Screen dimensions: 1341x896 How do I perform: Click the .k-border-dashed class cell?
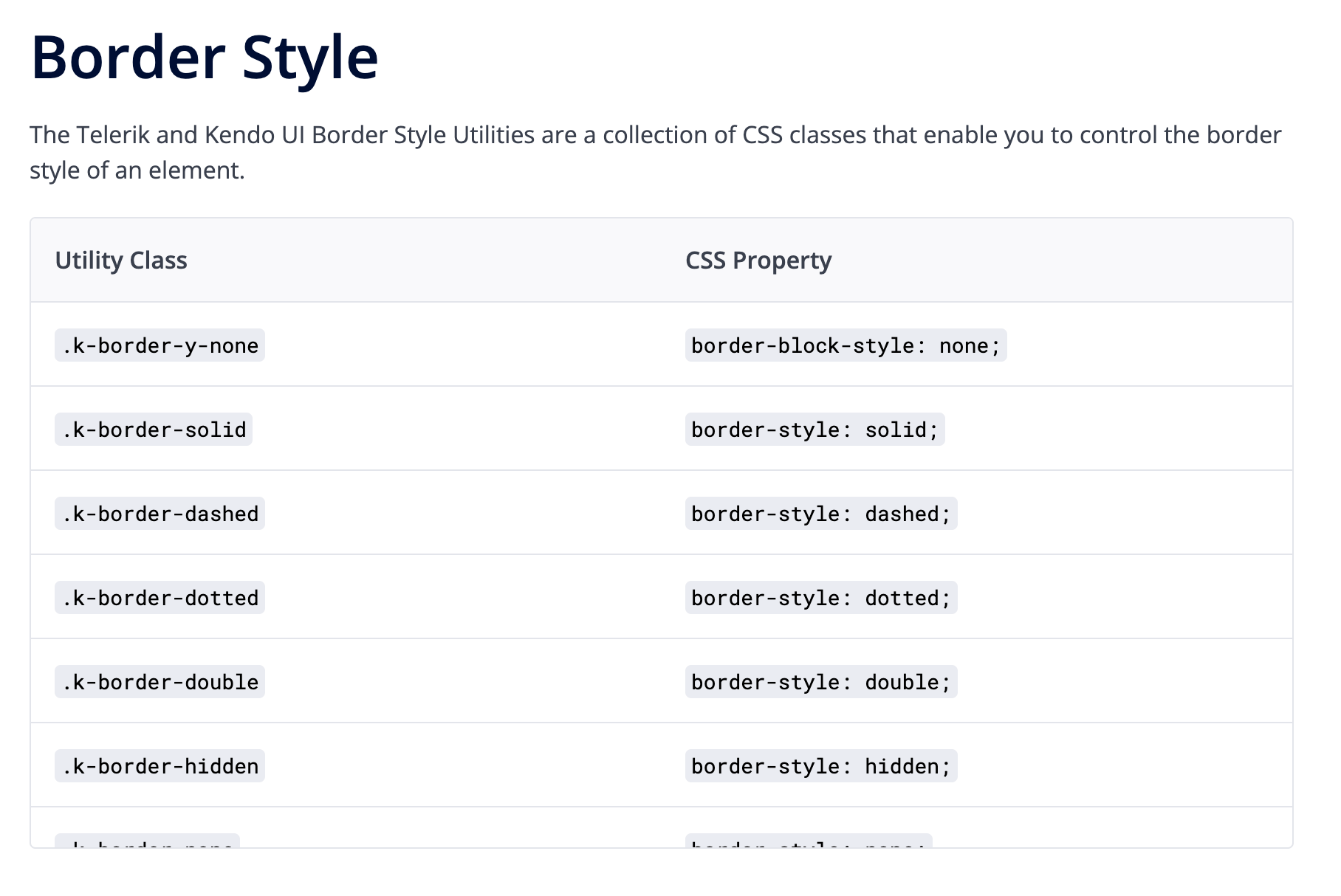160,514
